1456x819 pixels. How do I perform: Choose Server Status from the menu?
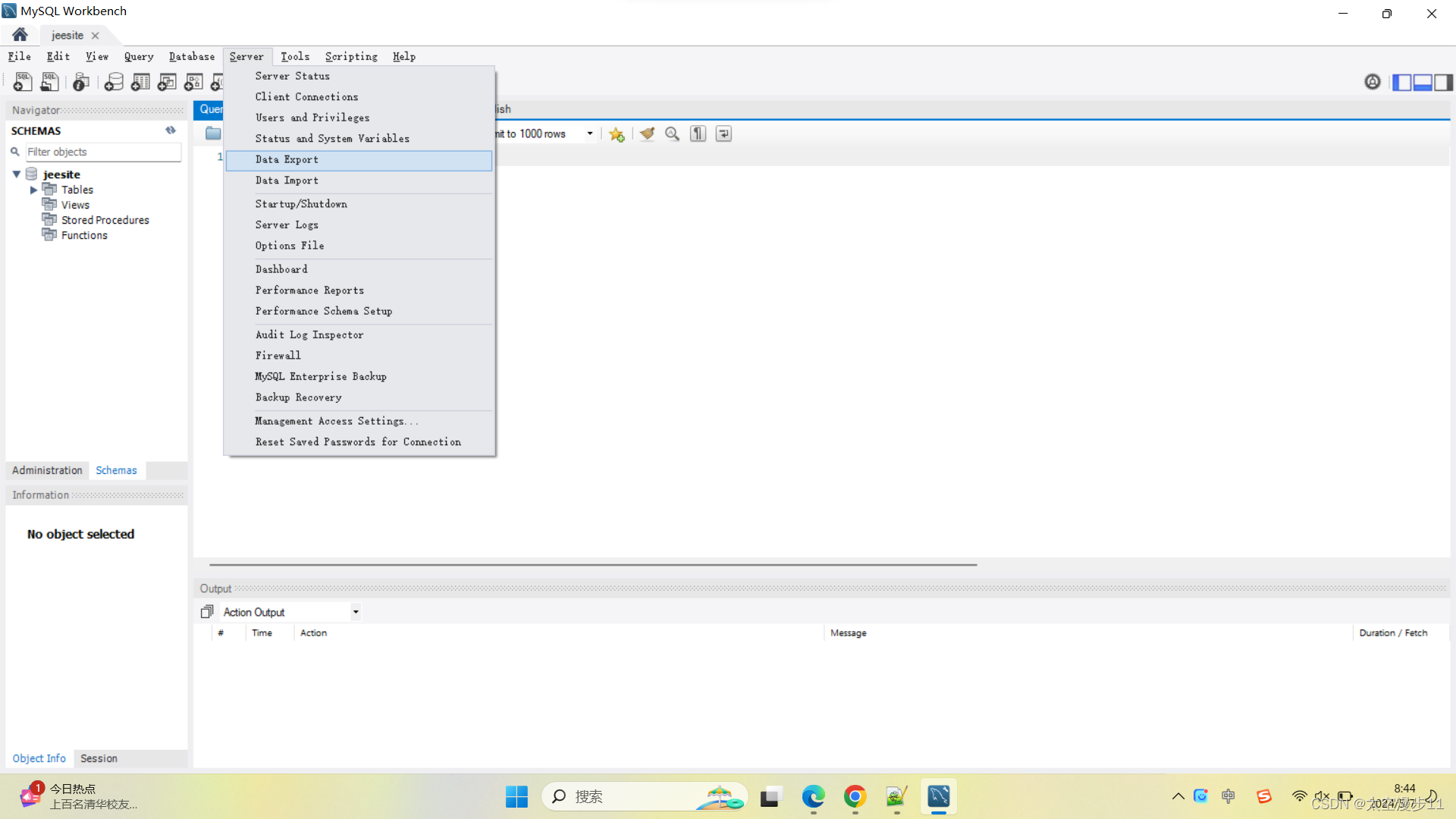pyautogui.click(x=359, y=76)
